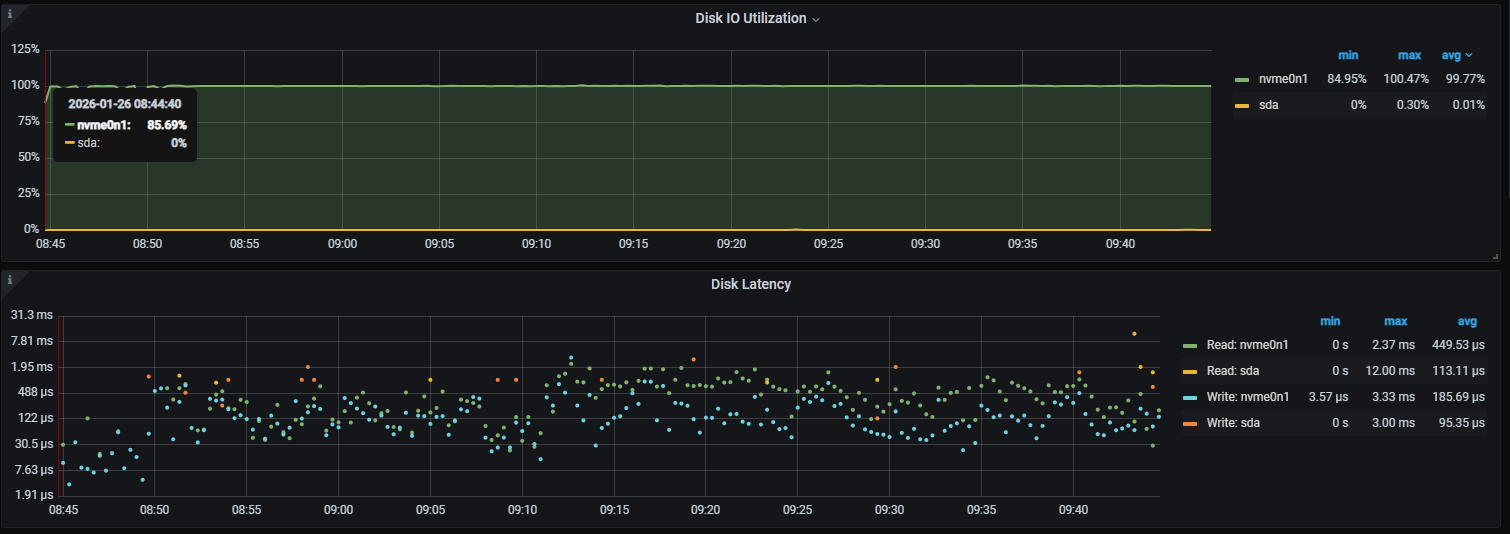The height and width of the screenshot is (534, 1510).
Task: Sort utilization legend by max column
Action: pos(1409,55)
